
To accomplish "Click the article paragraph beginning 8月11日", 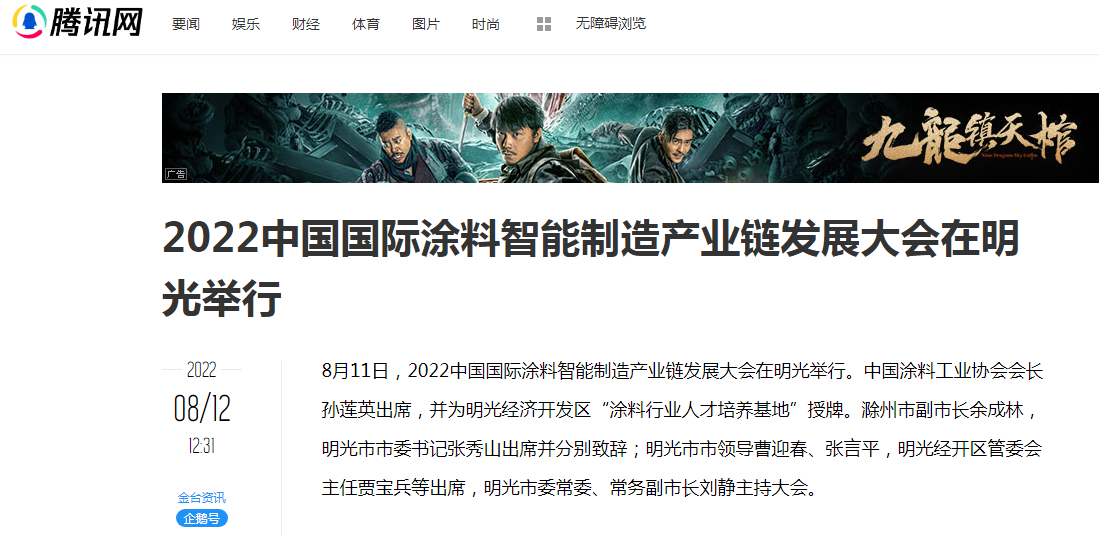I will pos(683,429).
